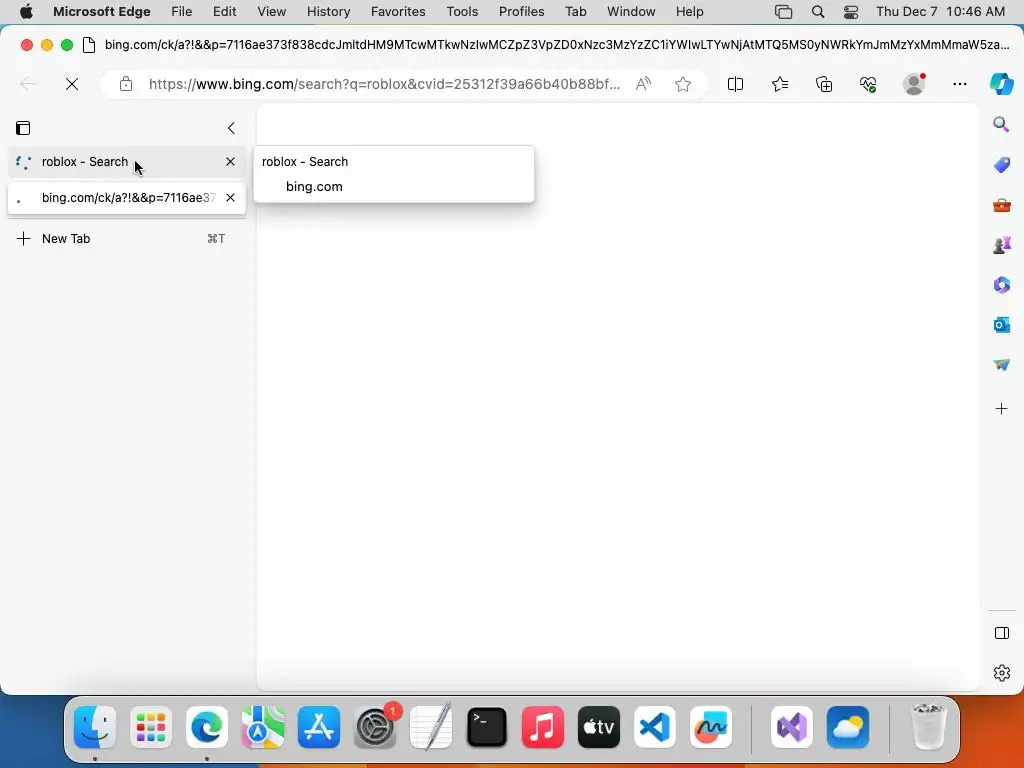1024x768 pixels.
Task: Close the bing.com/ck/a tab
Action: 230,197
